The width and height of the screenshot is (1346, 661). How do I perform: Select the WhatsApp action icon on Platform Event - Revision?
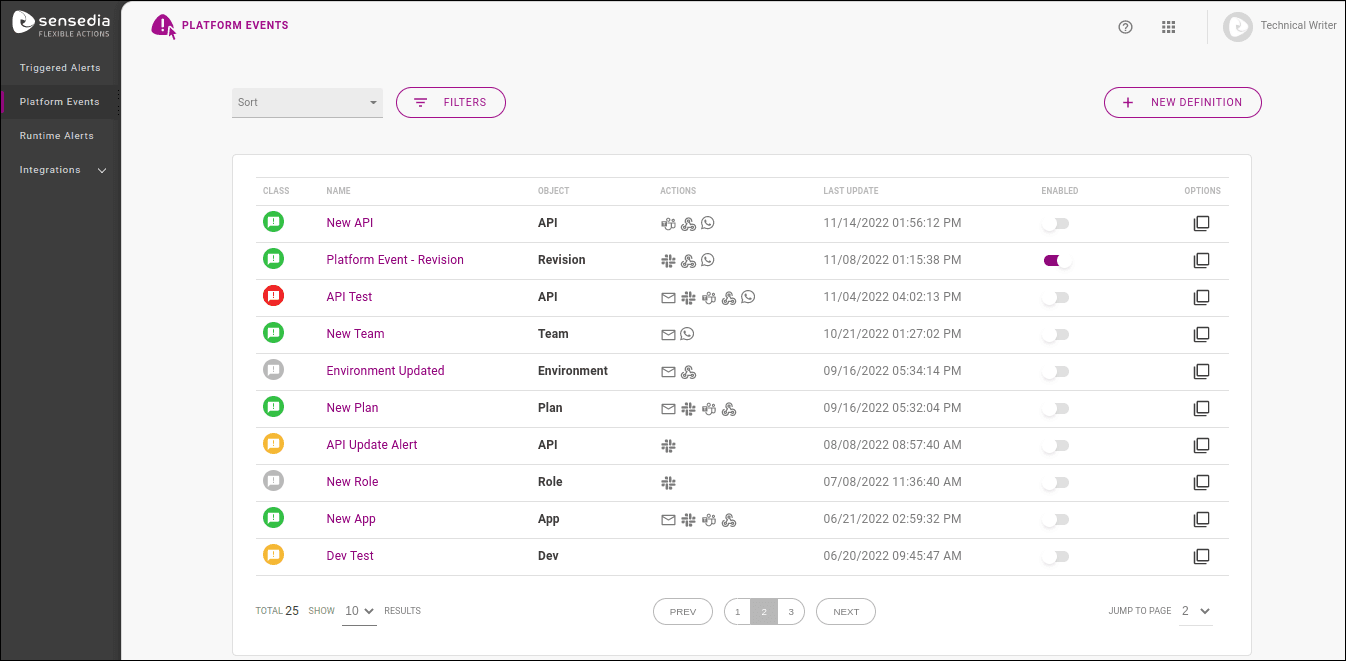click(708, 260)
